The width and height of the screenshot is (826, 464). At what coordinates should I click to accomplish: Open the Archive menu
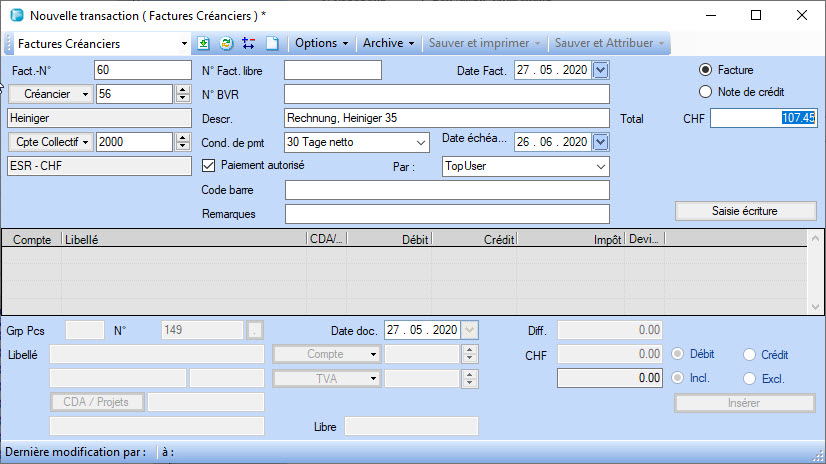388,44
